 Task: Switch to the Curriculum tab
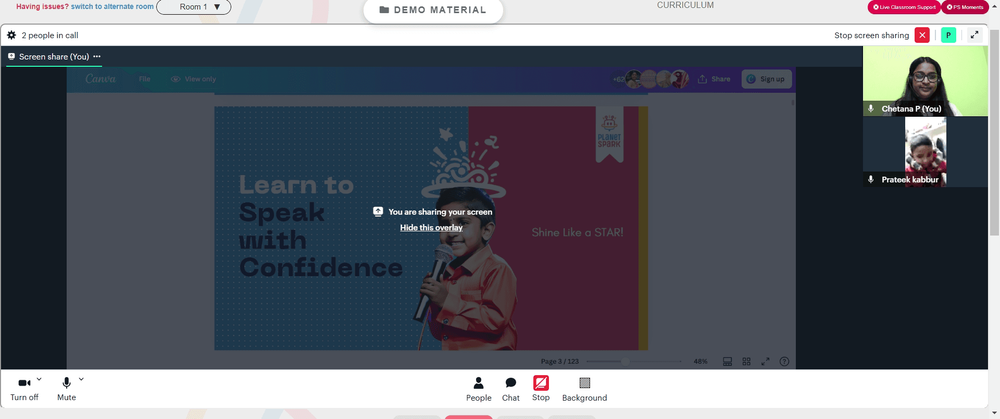686,5
